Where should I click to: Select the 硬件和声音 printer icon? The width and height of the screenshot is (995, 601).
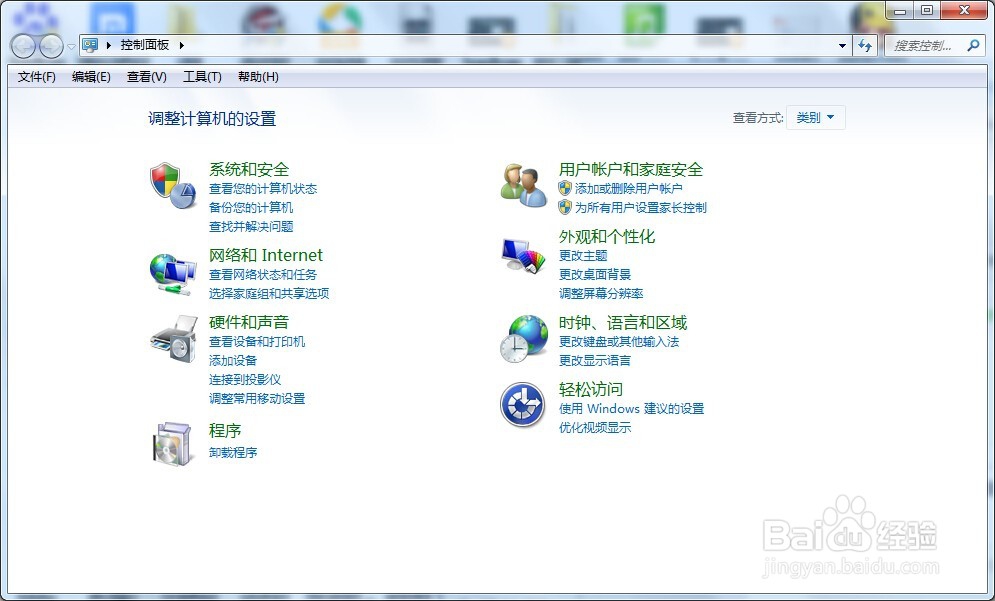click(172, 343)
